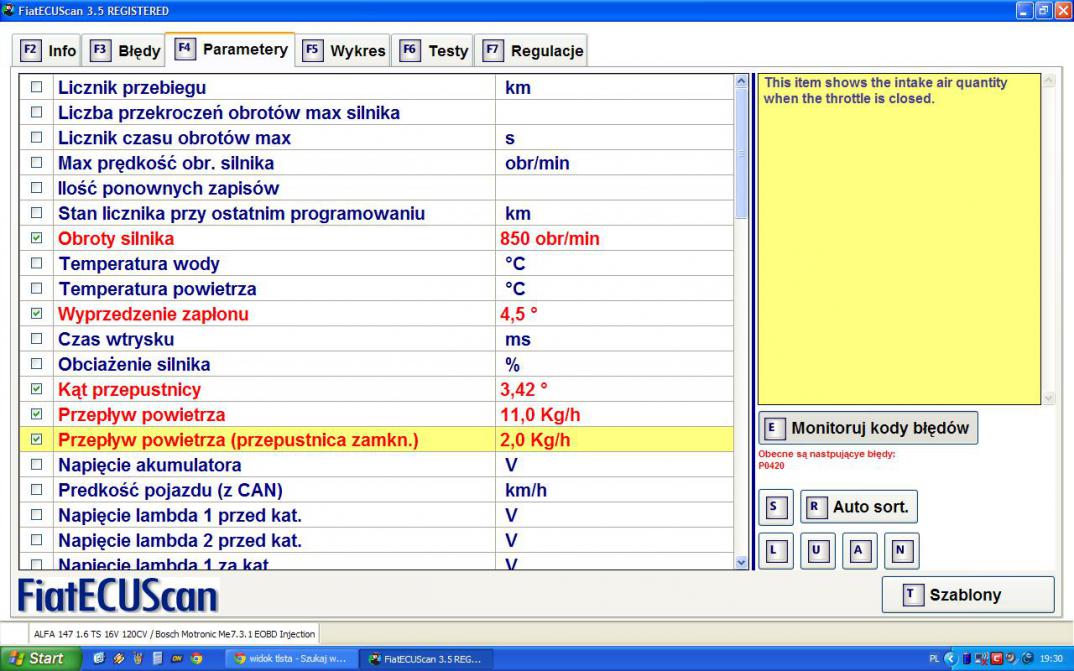Uncheck Wyprzedzenie zapłonu parameter
This screenshot has height=671, width=1074.
click(x=36, y=314)
